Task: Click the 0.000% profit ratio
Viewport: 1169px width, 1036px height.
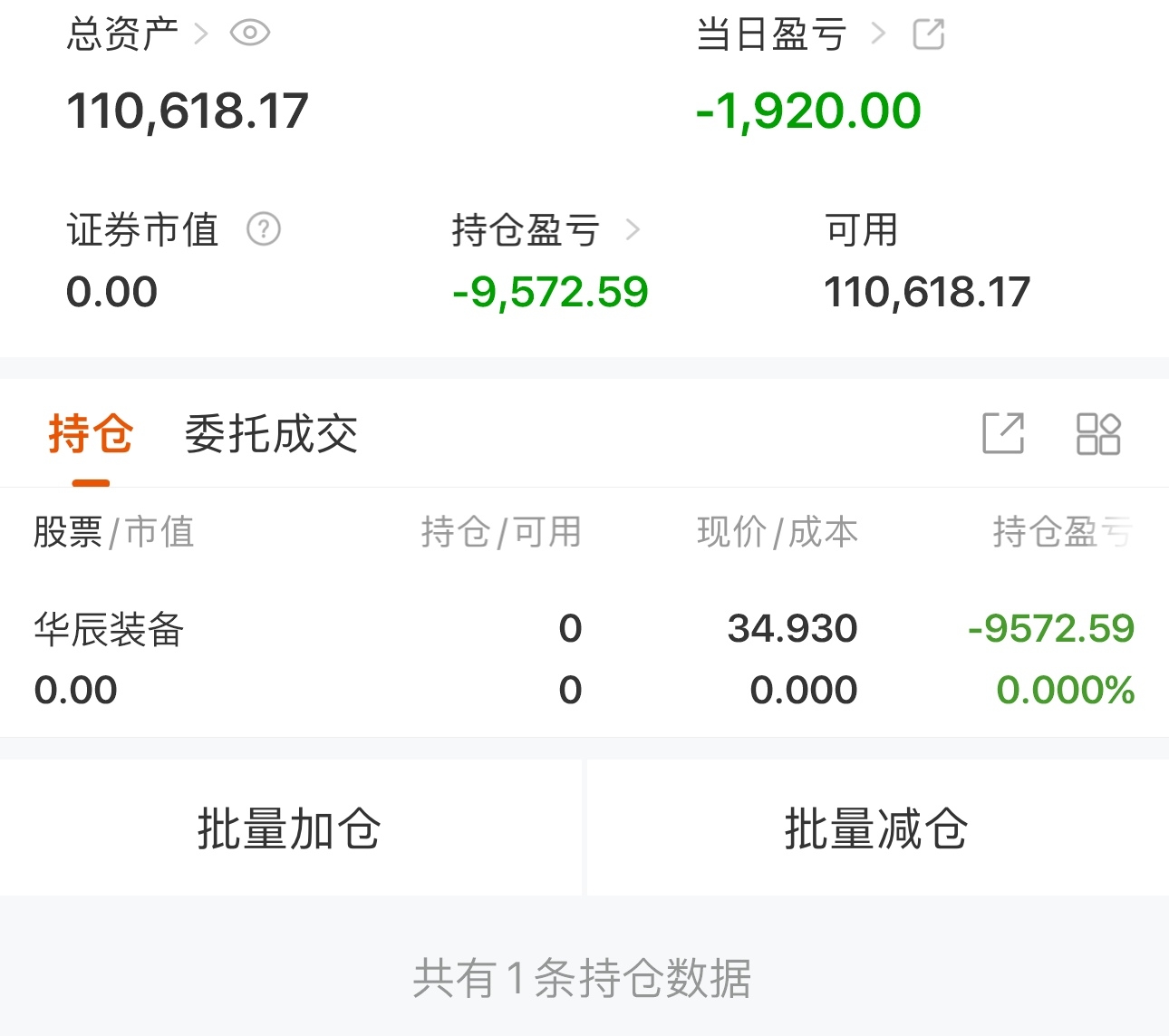Action: click(x=1066, y=690)
